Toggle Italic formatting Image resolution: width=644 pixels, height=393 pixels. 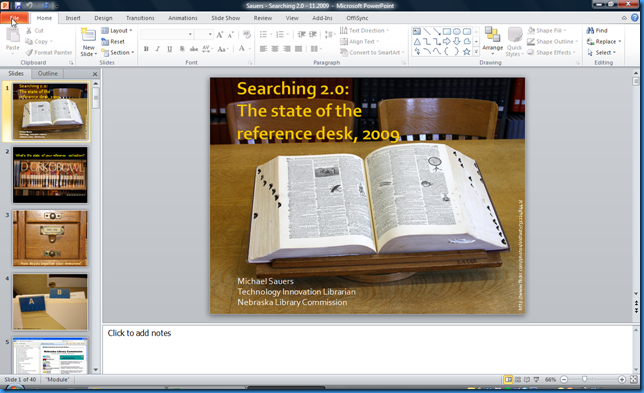(158, 49)
